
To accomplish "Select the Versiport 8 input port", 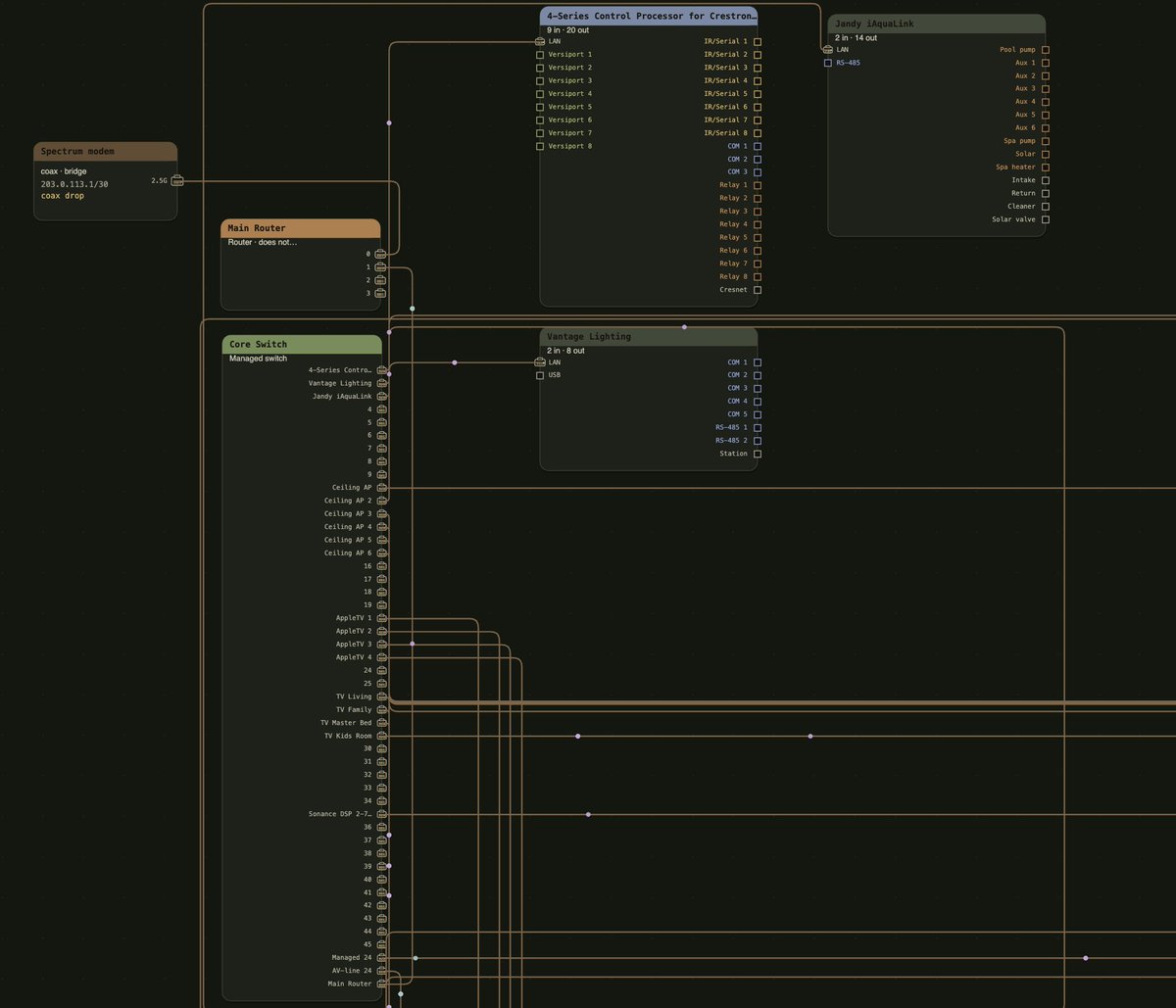I will (540, 146).
